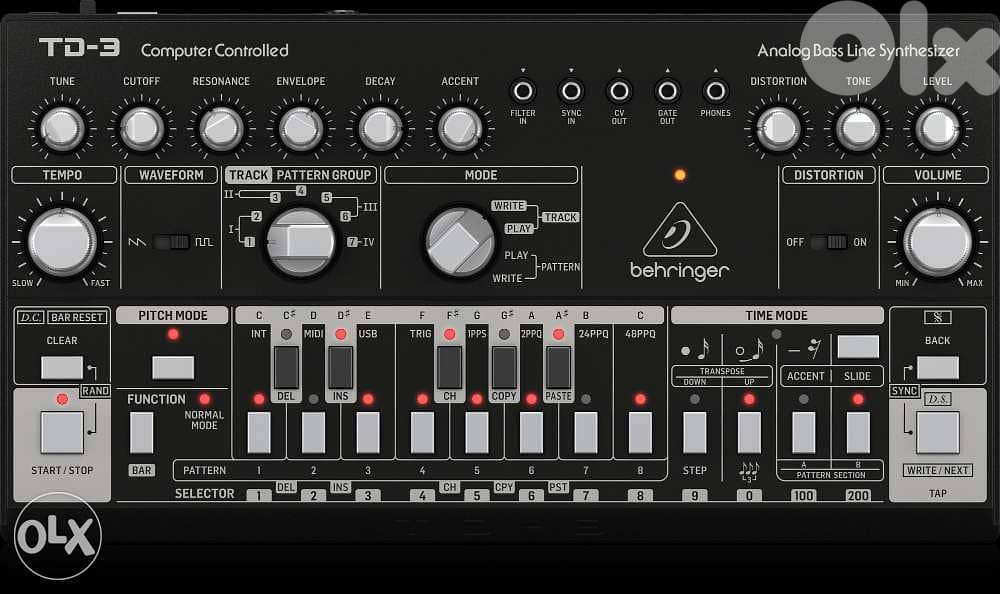Click the pattern 3 white key button
This screenshot has width=1000, height=594.
click(x=368, y=433)
